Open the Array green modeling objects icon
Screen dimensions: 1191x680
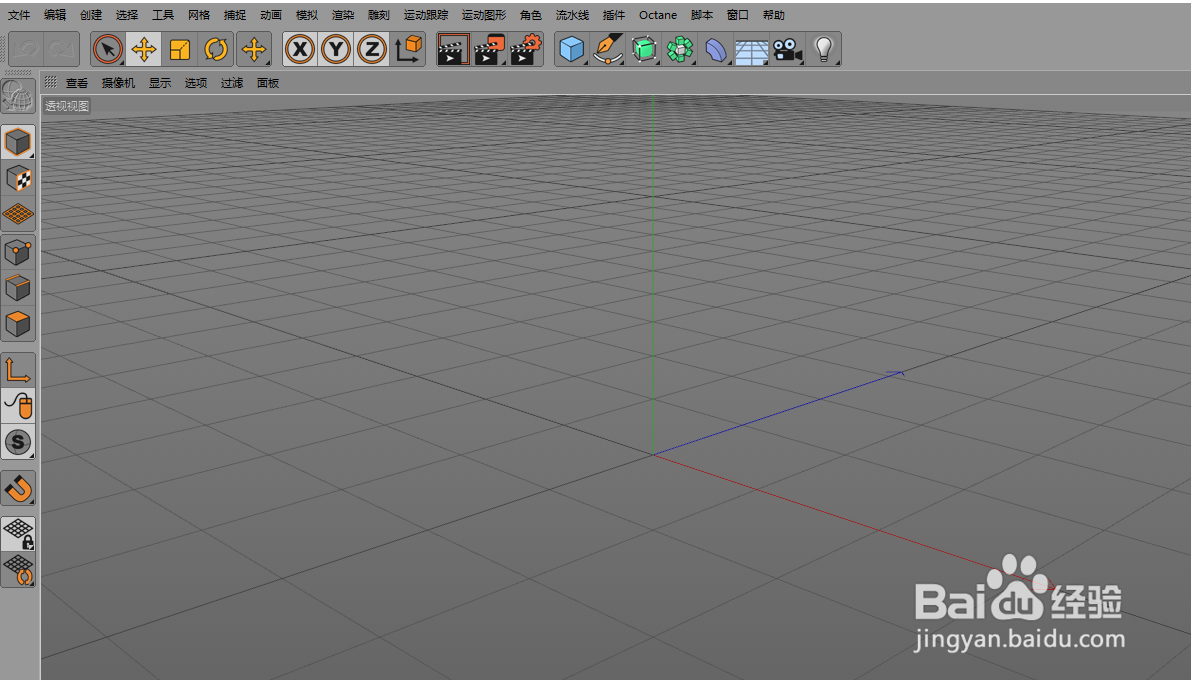tap(680, 50)
